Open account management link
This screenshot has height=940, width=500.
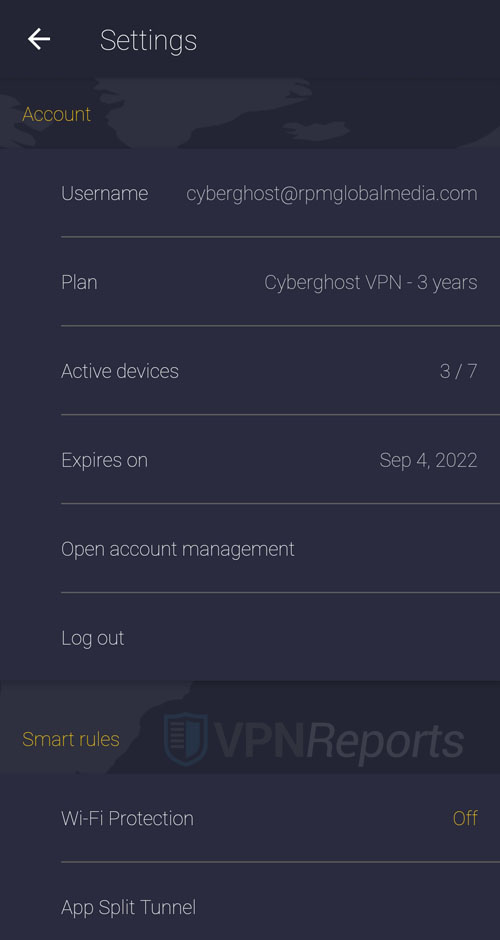pyautogui.click(x=178, y=549)
